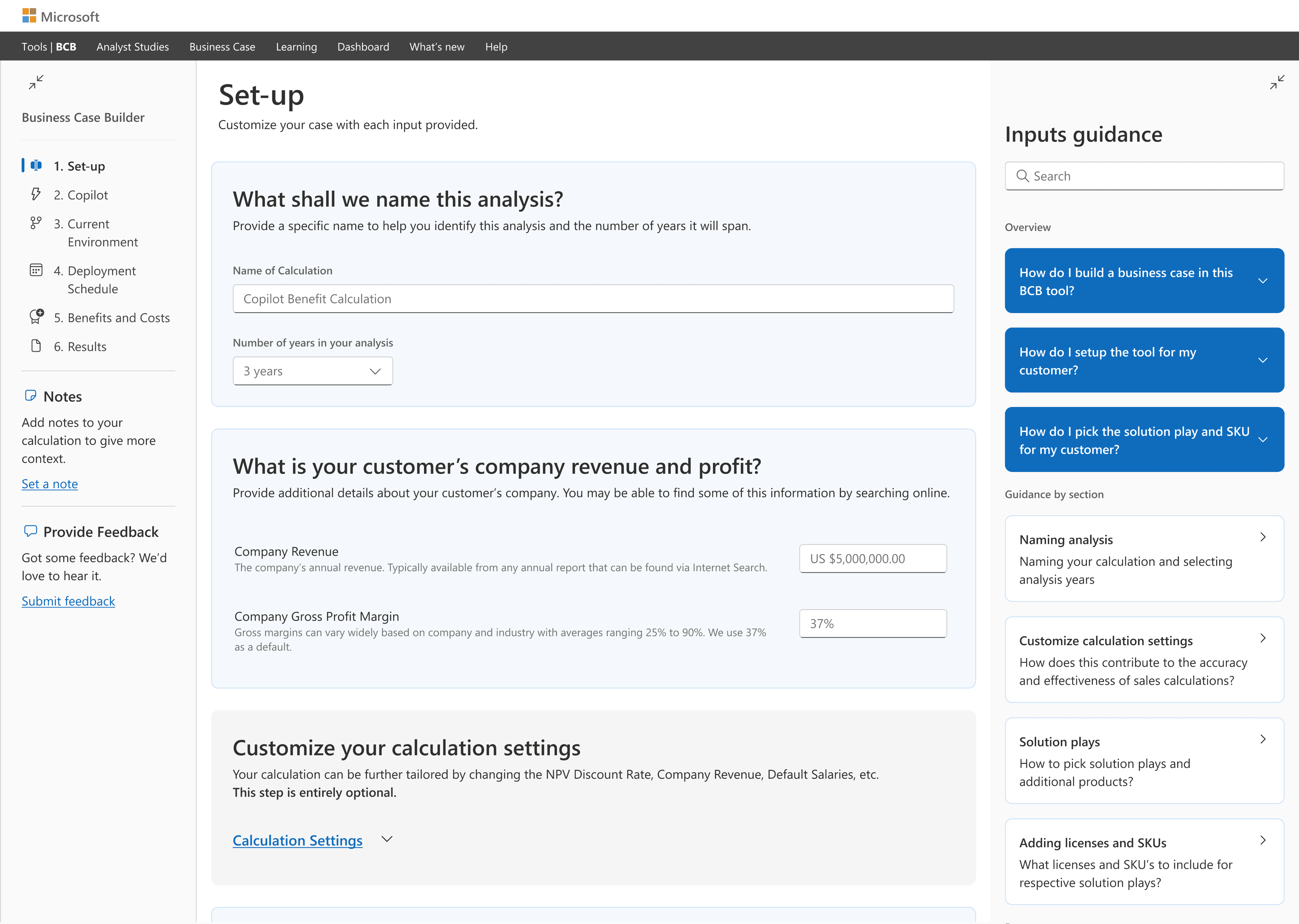
Task: Expand the Calculation Settings chevron
Action: tap(387, 839)
